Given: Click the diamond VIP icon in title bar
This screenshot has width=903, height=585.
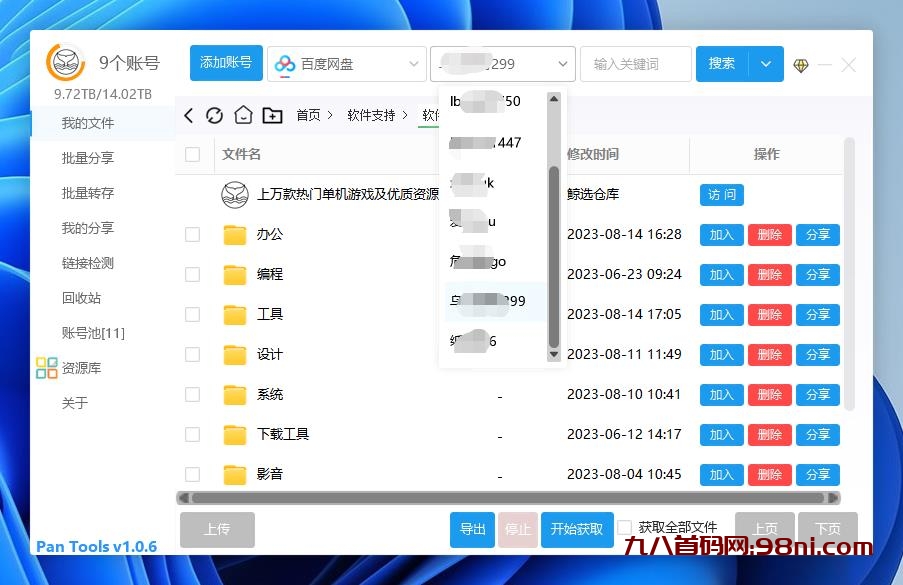Looking at the screenshot, I should pos(803,64).
